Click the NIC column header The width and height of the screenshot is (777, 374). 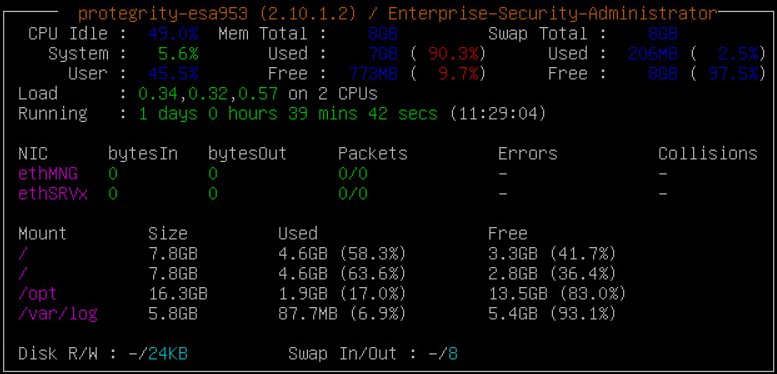point(33,154)
